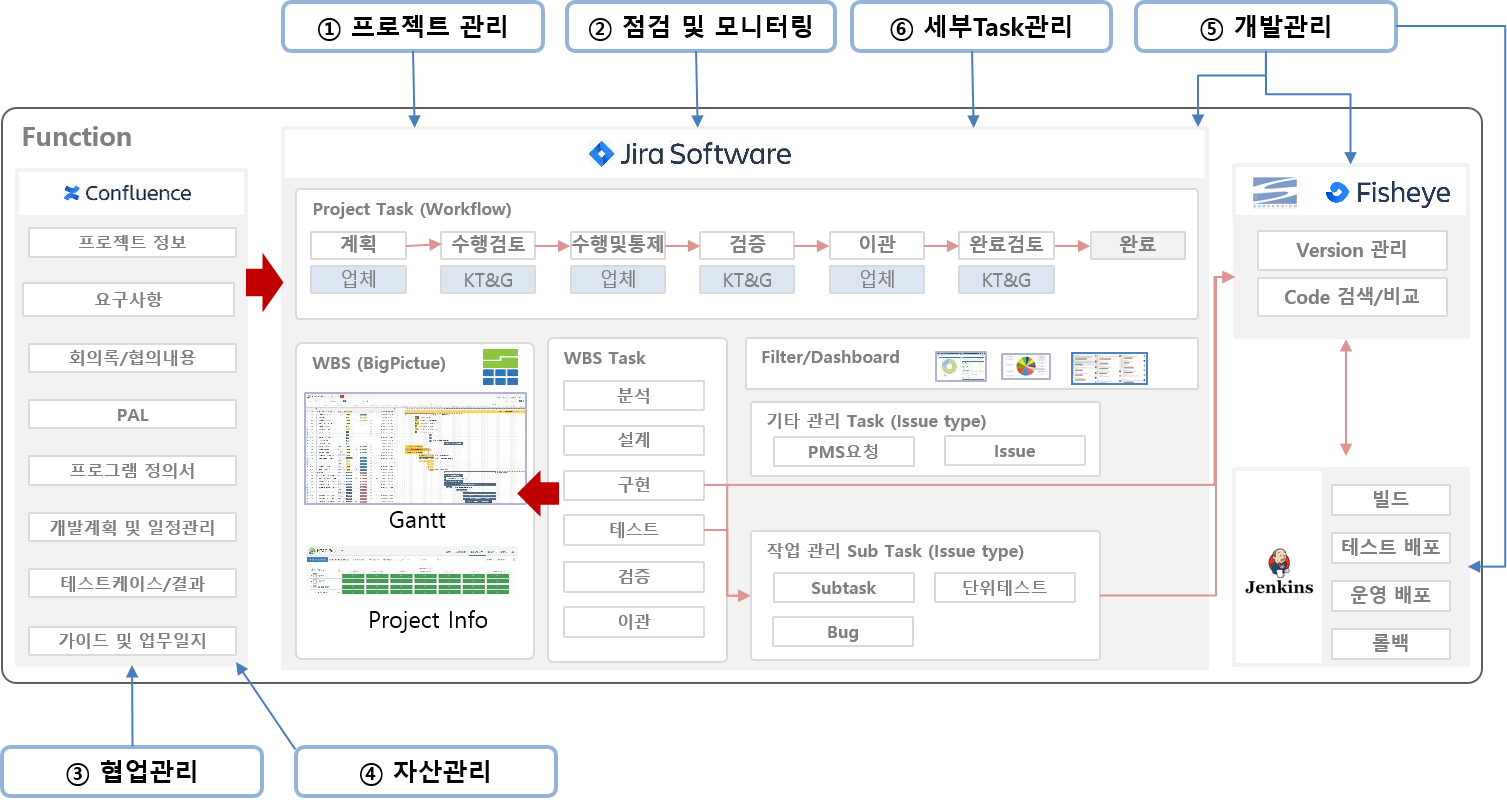Click the 개발계획 및 일정관리 item
This screenshot has width=1507, height=802.
click(x=132, y=527)
